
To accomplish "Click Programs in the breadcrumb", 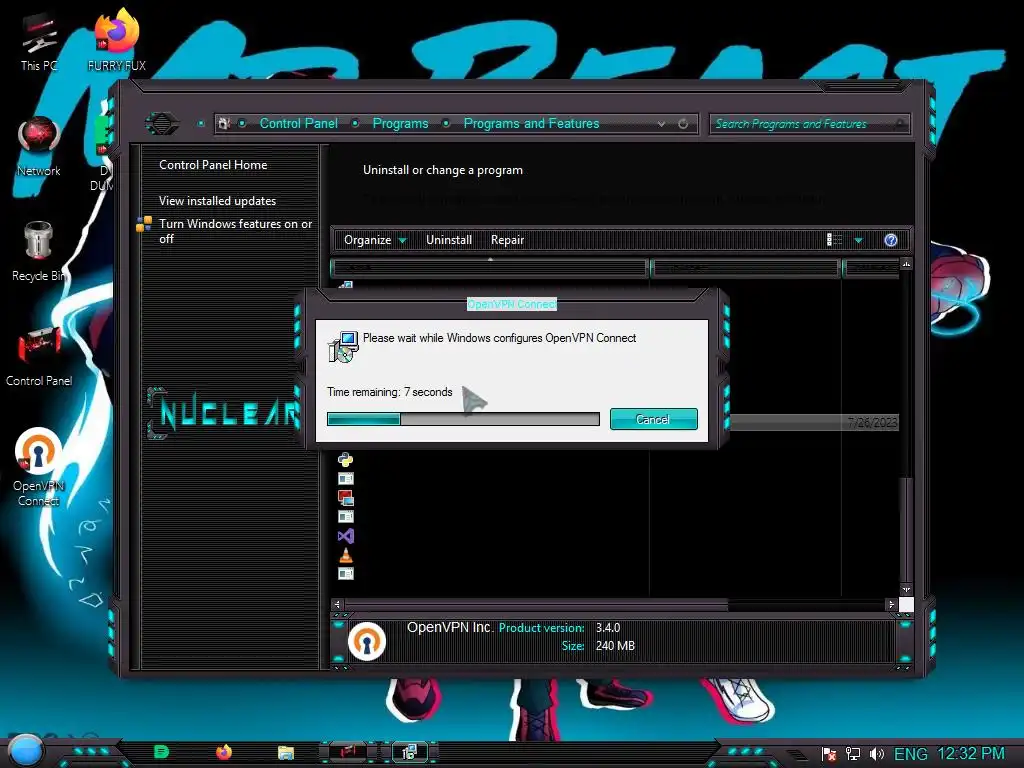I will (x=400, y=123).
